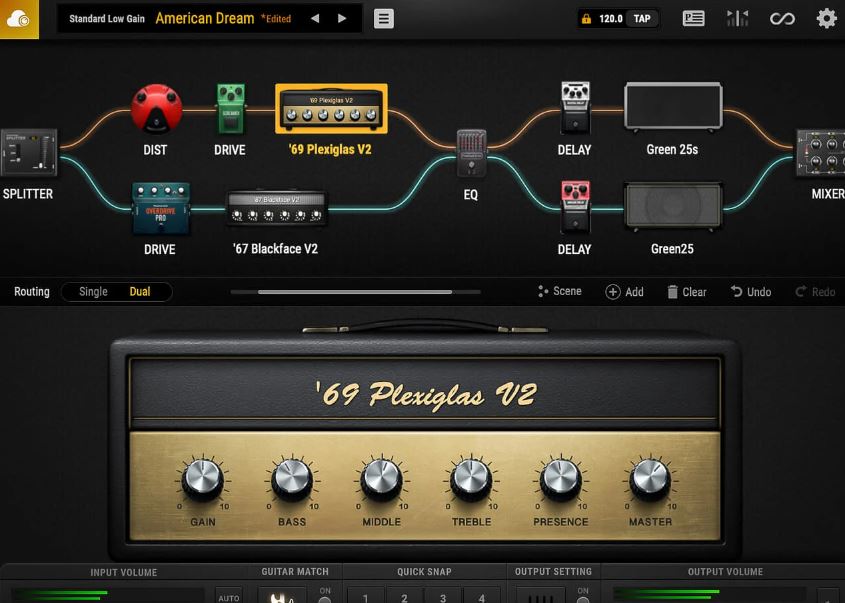The image size is (845, 603).
Task: Switch routing to Single
Action: click(x=93, y=292)
